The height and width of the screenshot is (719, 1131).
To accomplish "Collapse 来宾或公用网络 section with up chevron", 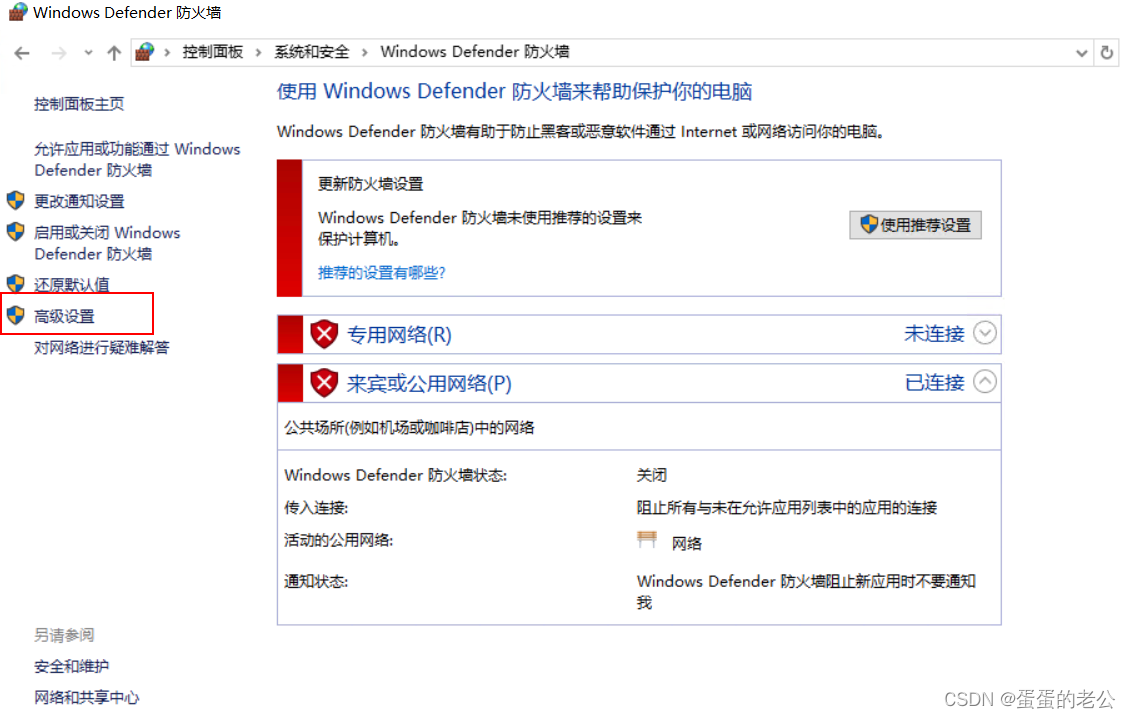I will pyautogui.click(x=985, y=381).
